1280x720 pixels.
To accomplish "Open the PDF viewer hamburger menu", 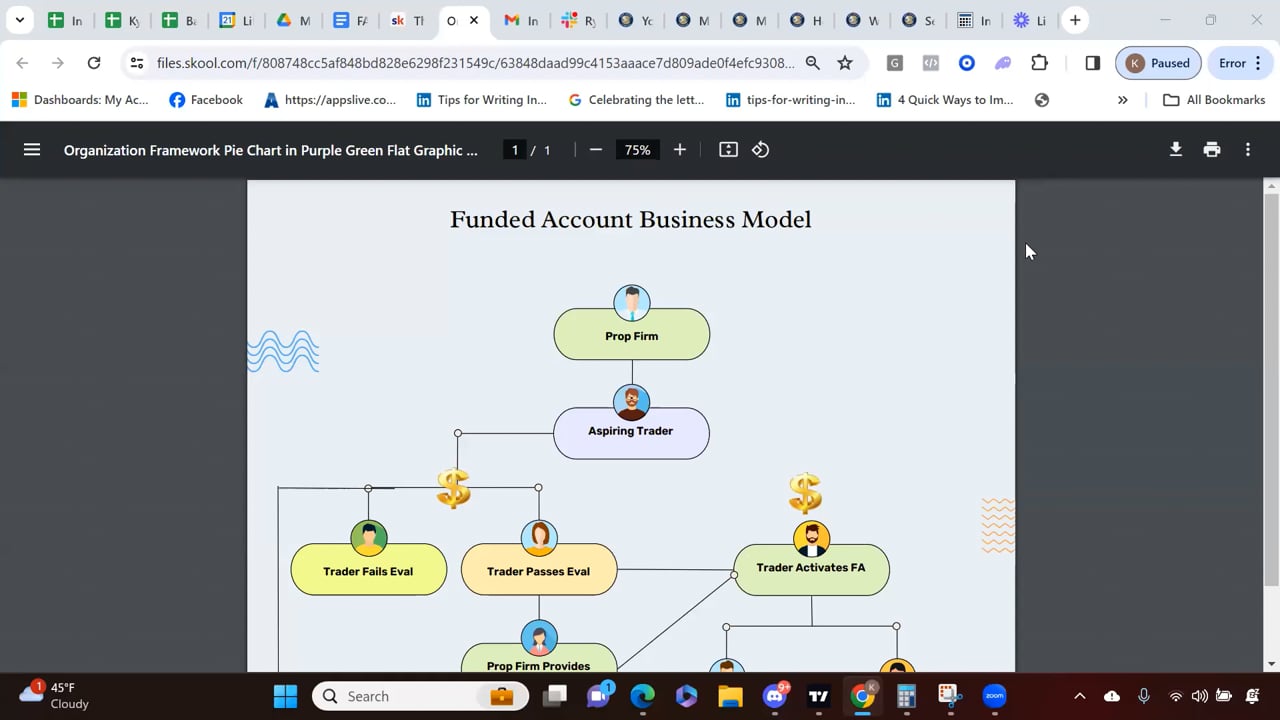I will [32, 150].
